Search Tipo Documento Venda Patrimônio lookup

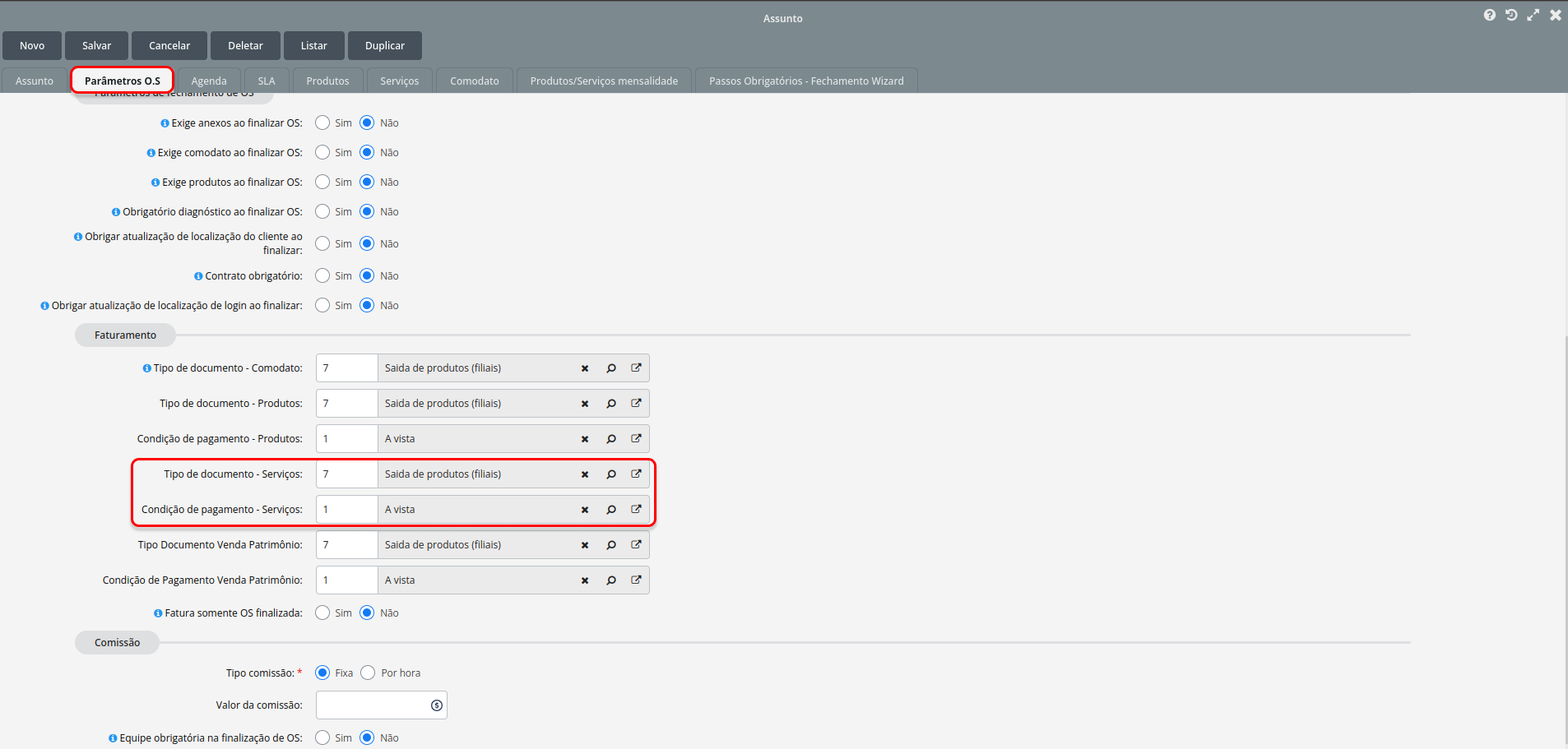pyautogui.click(x=611, y=545)
